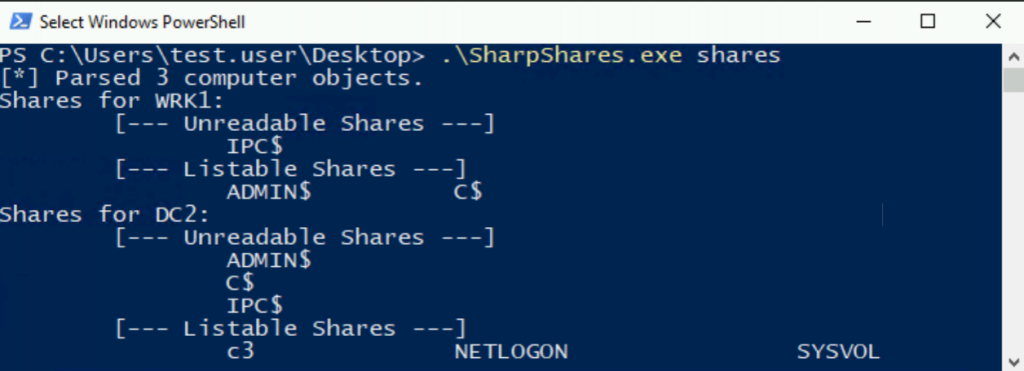Minimize the PowerShell window
1024x371 pixels.
(x=864, y=22)
